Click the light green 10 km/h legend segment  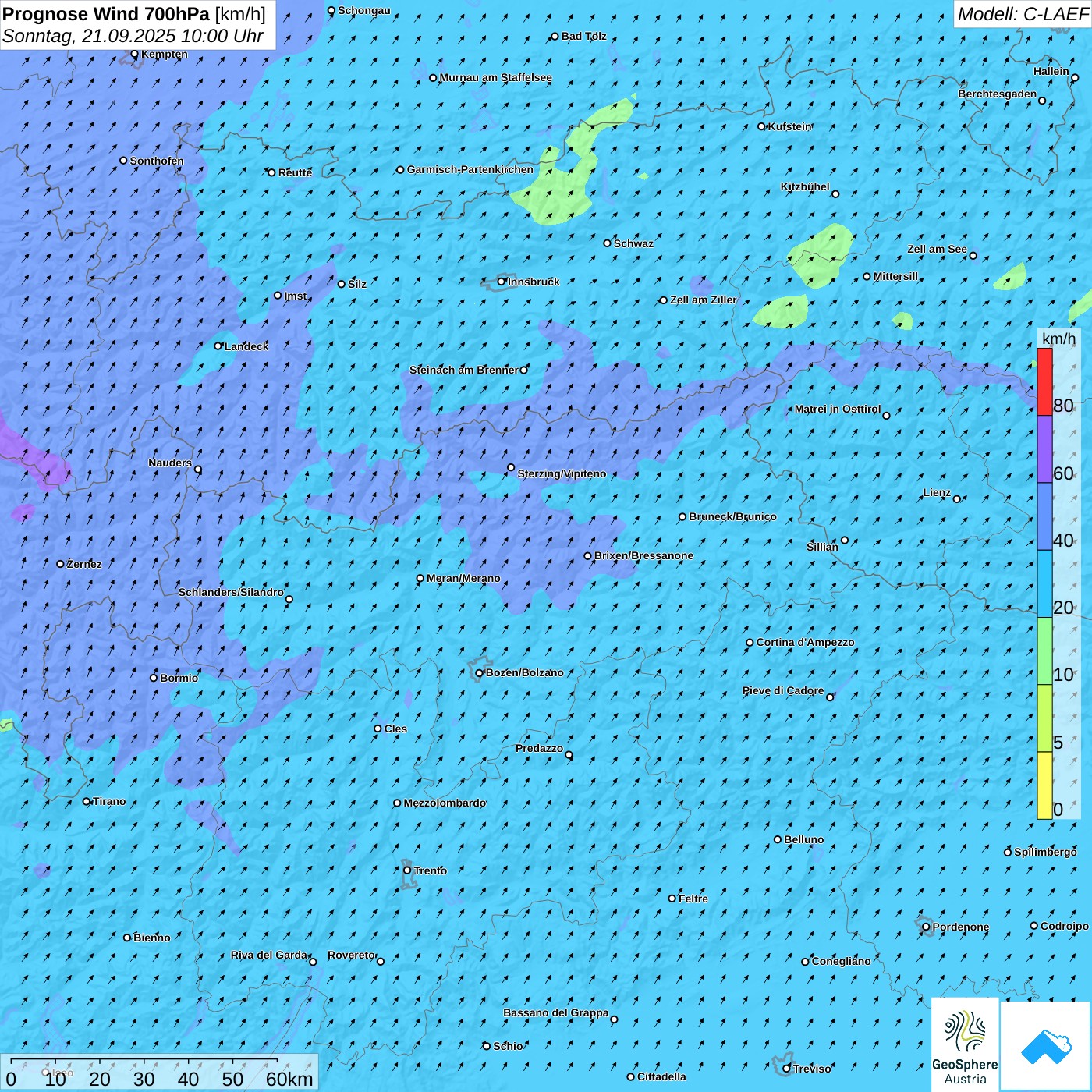(x=1044, y=651)
